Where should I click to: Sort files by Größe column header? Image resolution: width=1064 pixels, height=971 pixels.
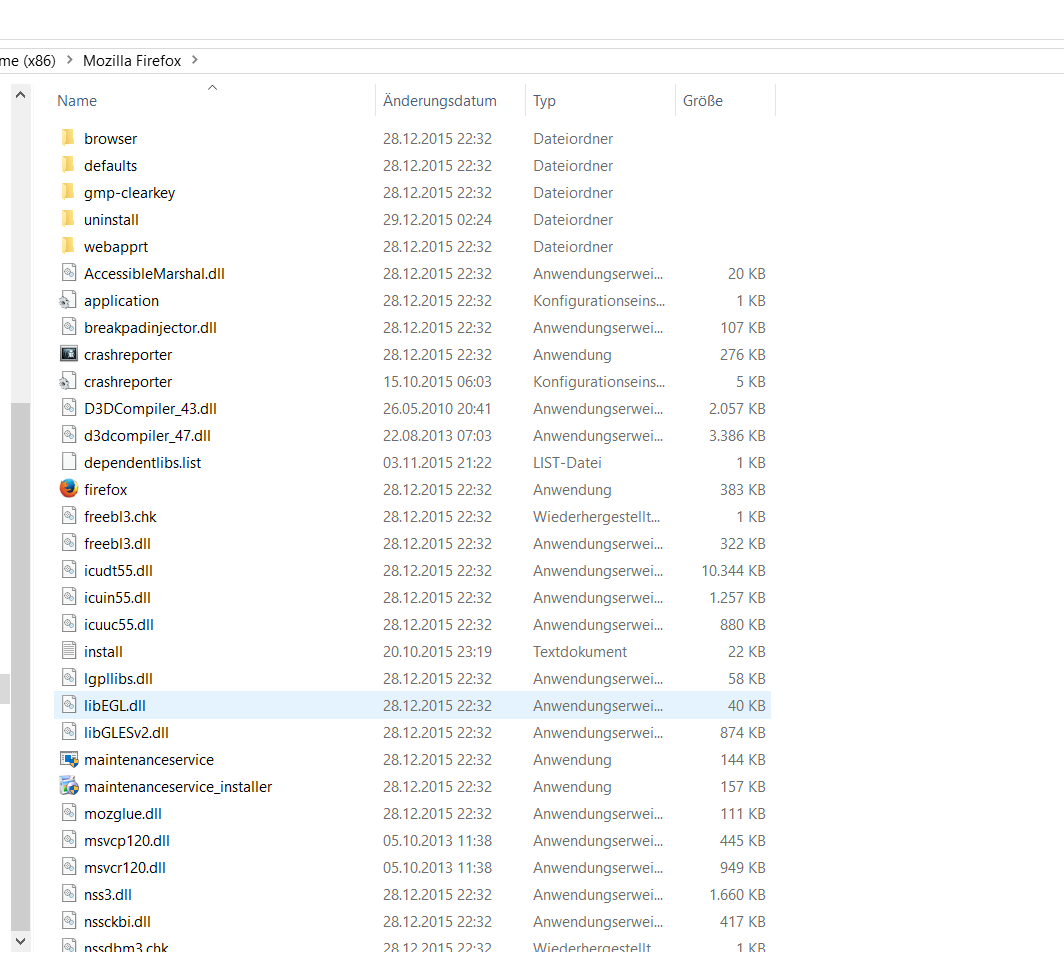pos(703,101)
